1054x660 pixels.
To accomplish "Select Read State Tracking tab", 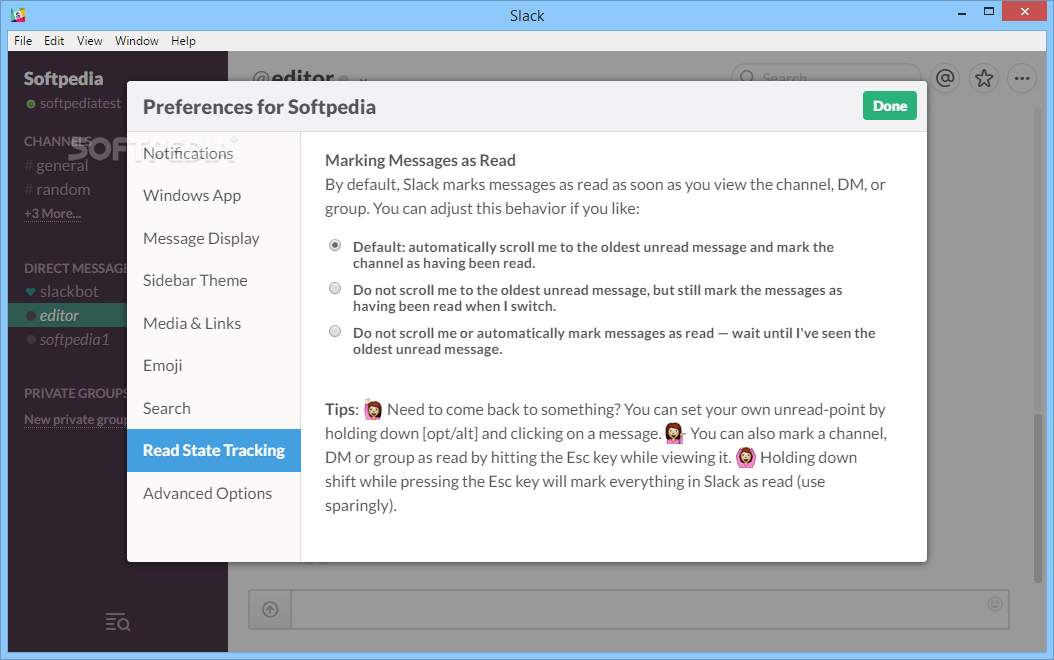I will click(x=214, y=450).
